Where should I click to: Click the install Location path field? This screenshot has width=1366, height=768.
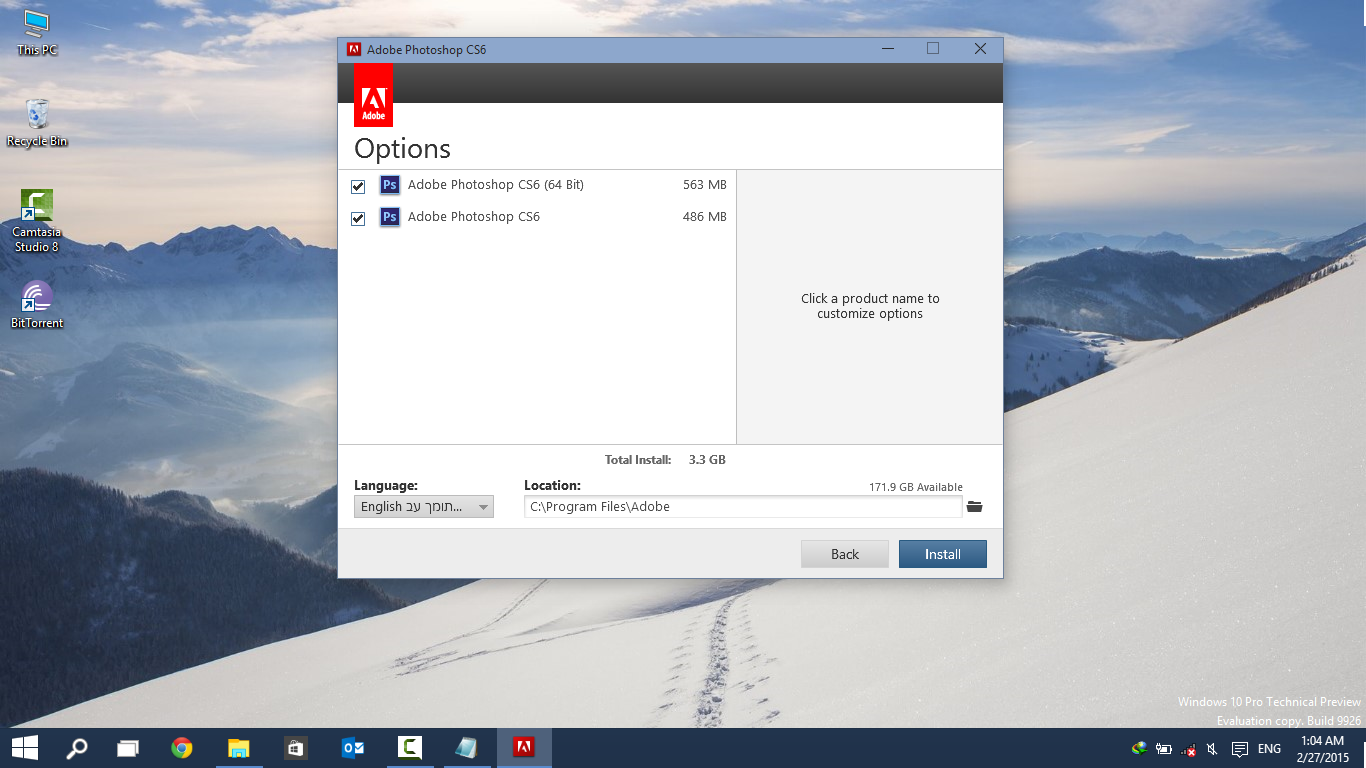coord(743,507)
